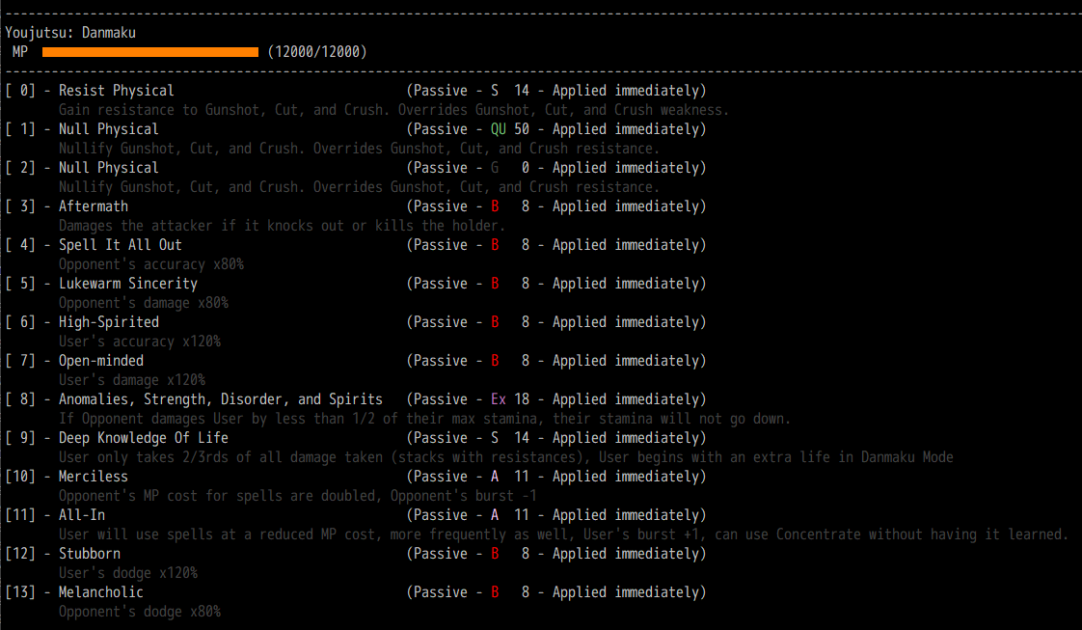
Task: Click the 12000/12000 MP value
Action: coord(317,52)
